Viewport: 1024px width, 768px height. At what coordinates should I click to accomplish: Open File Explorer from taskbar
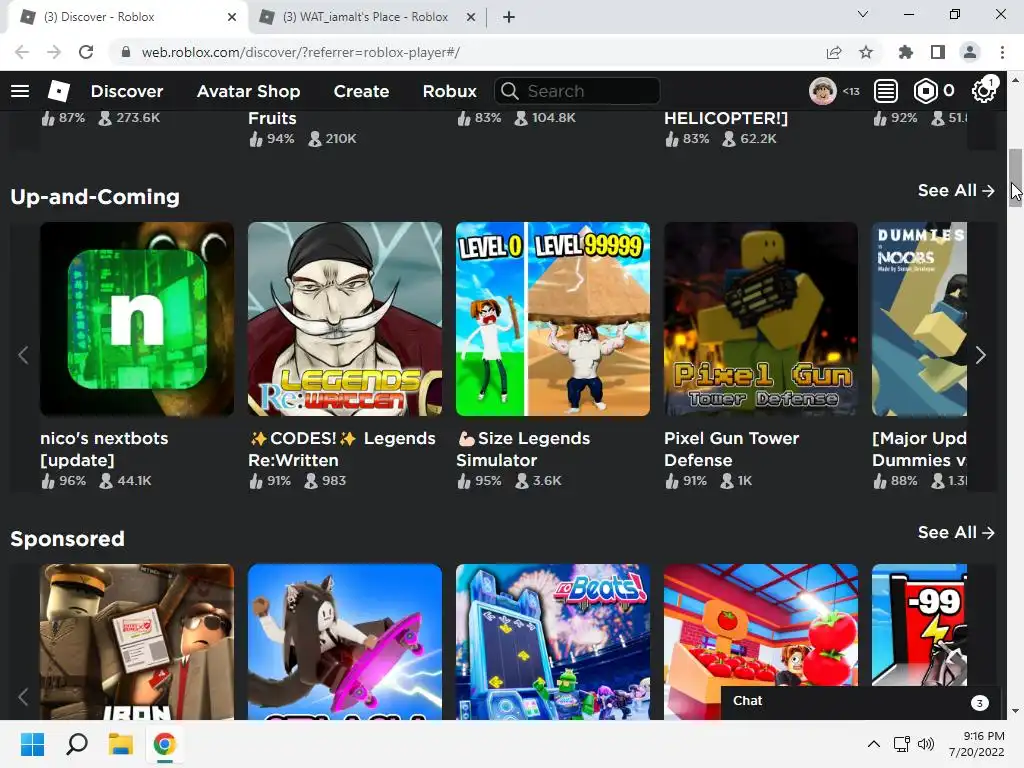[x=121, y=744]
